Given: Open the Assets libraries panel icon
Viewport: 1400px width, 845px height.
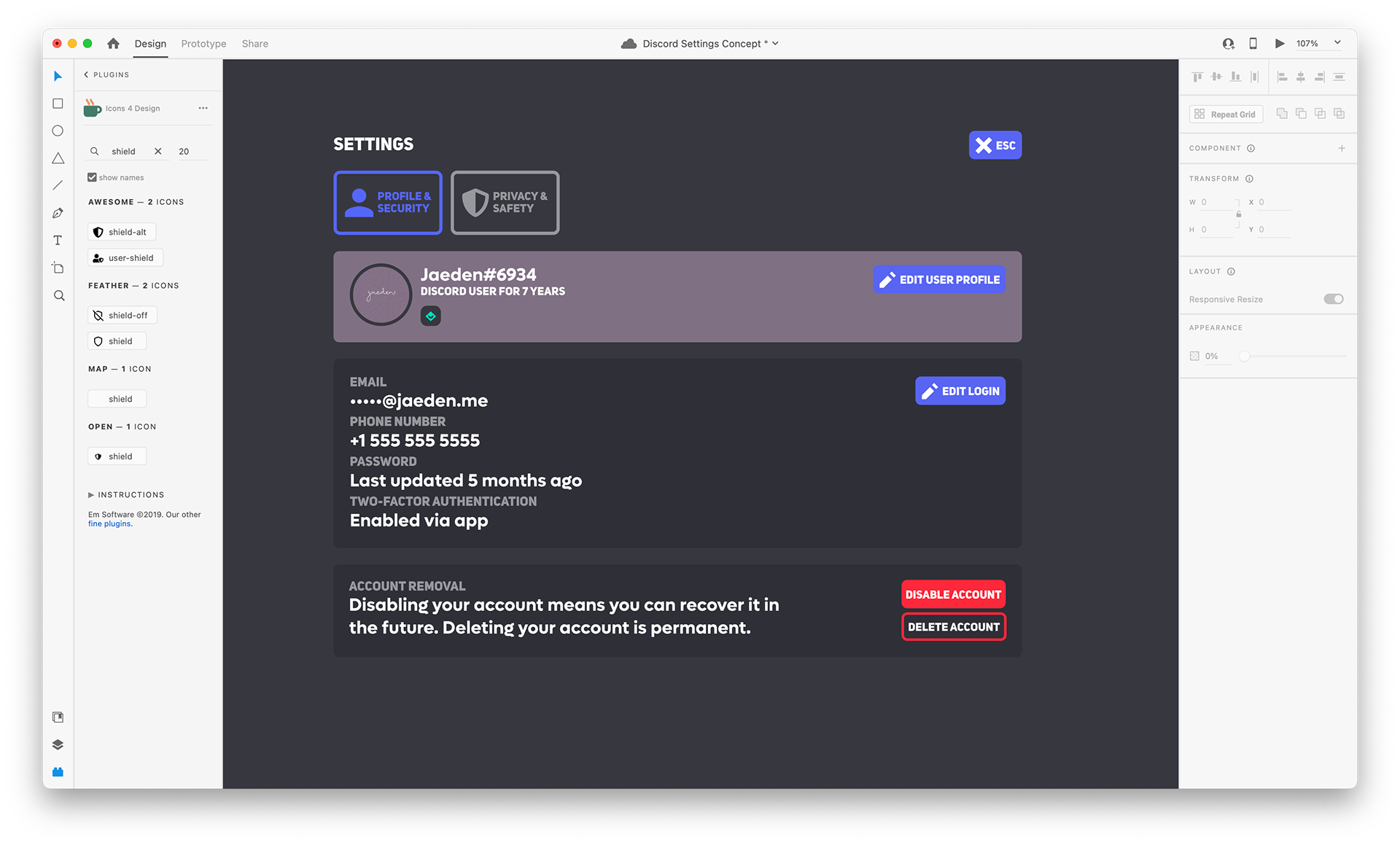Looking at the screenshot, I should 58,717.
